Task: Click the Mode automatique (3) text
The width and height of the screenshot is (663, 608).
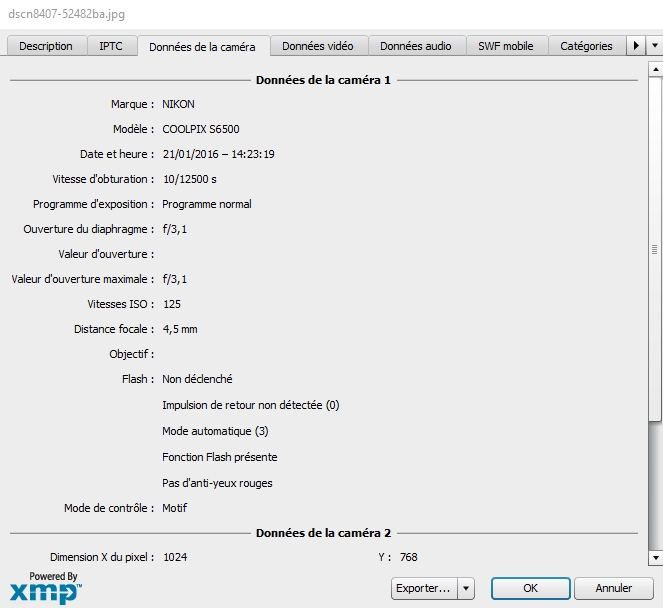Action: click(215, 431)
